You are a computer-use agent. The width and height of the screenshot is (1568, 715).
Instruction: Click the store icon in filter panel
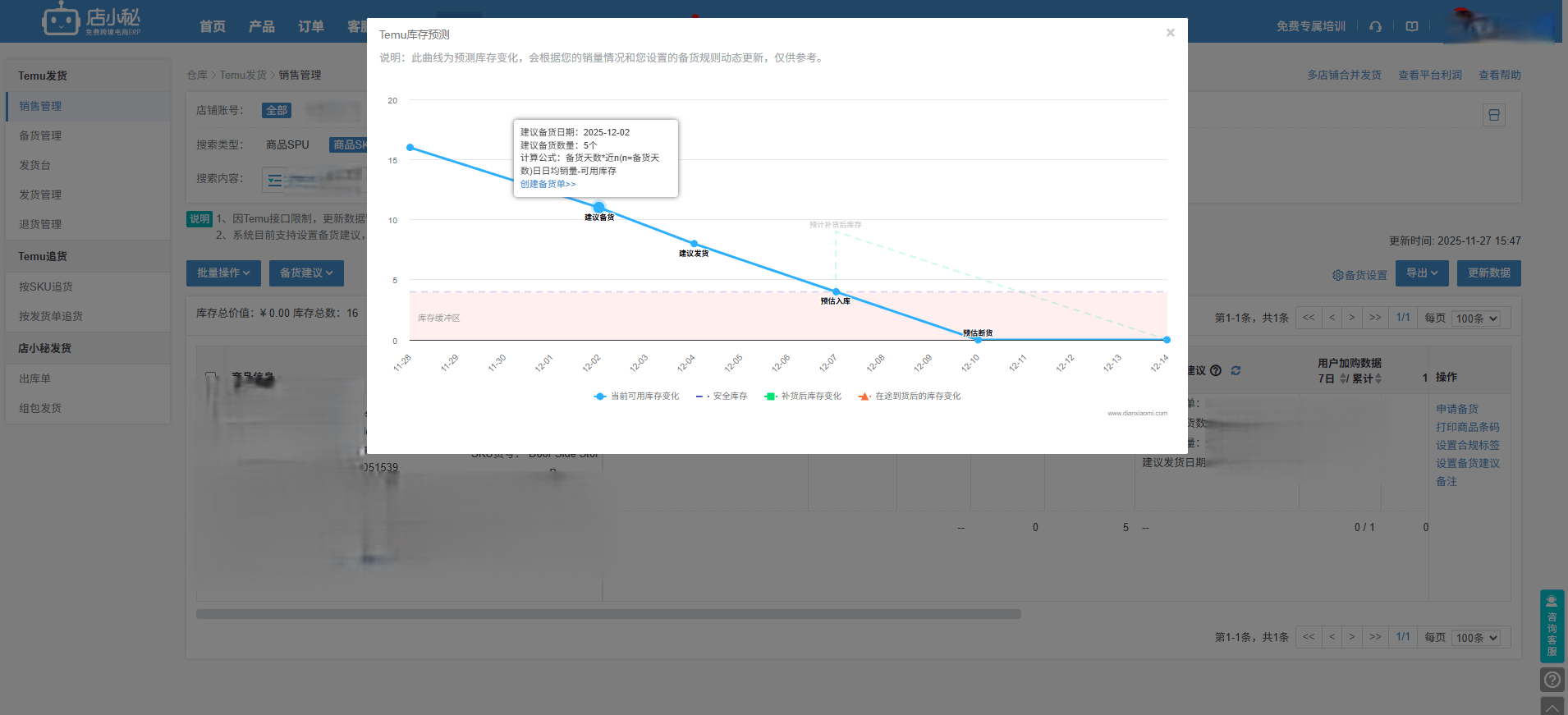point(1493,116)
